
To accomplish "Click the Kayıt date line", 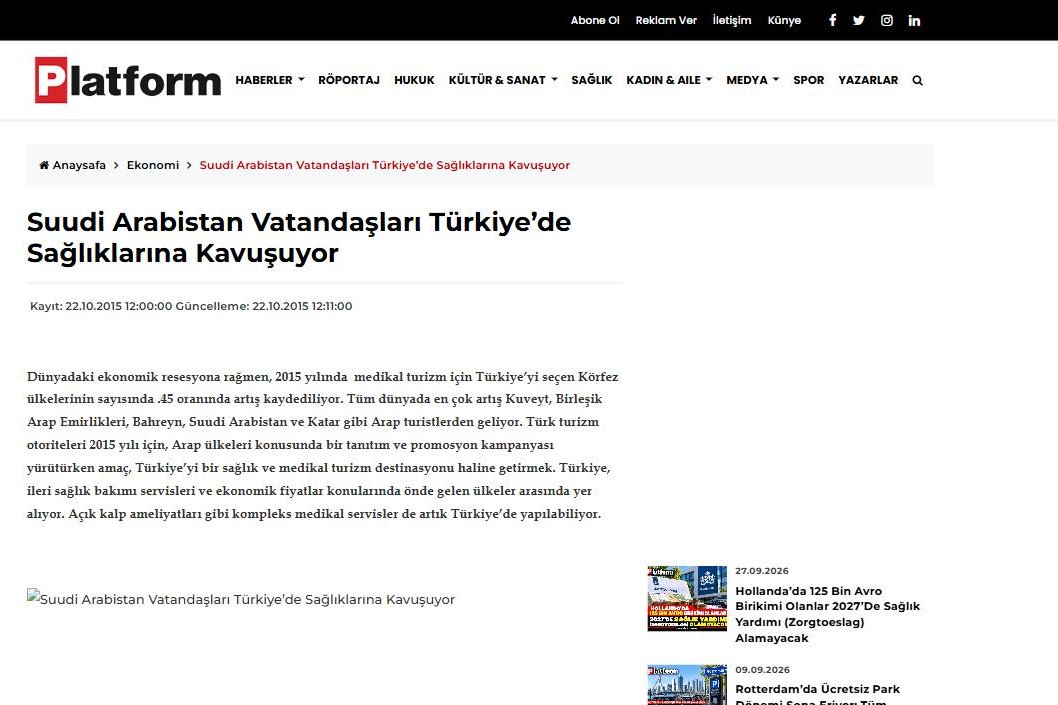I will [191, 306].
